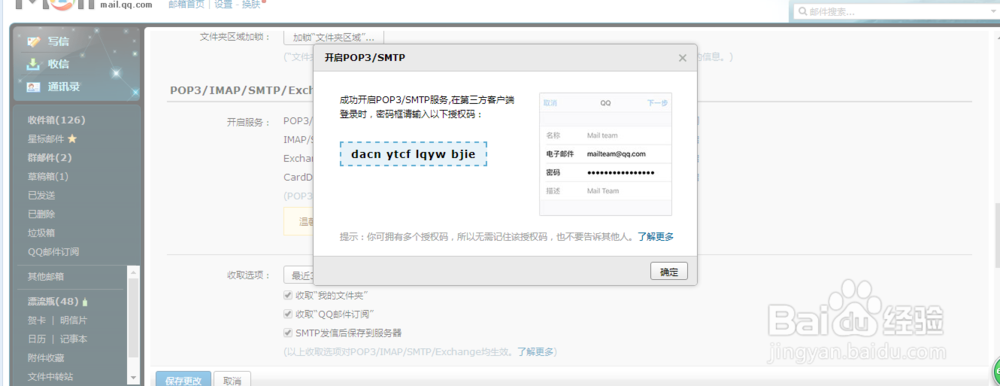This screenshot has height=386, width=1000.
Task: Toggle SMTP发信后保存到服务器 checkbox
Action: [288, 332]
